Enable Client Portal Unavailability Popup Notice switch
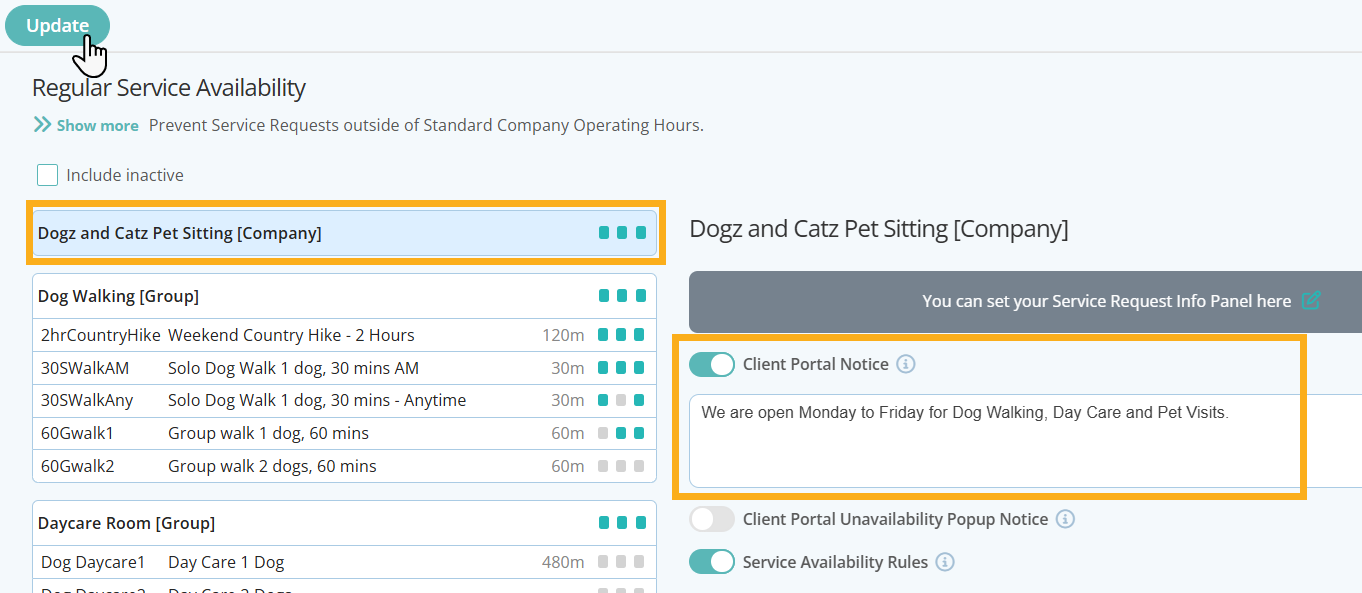This screenshot has width=1362, height=593. [712, 519]
